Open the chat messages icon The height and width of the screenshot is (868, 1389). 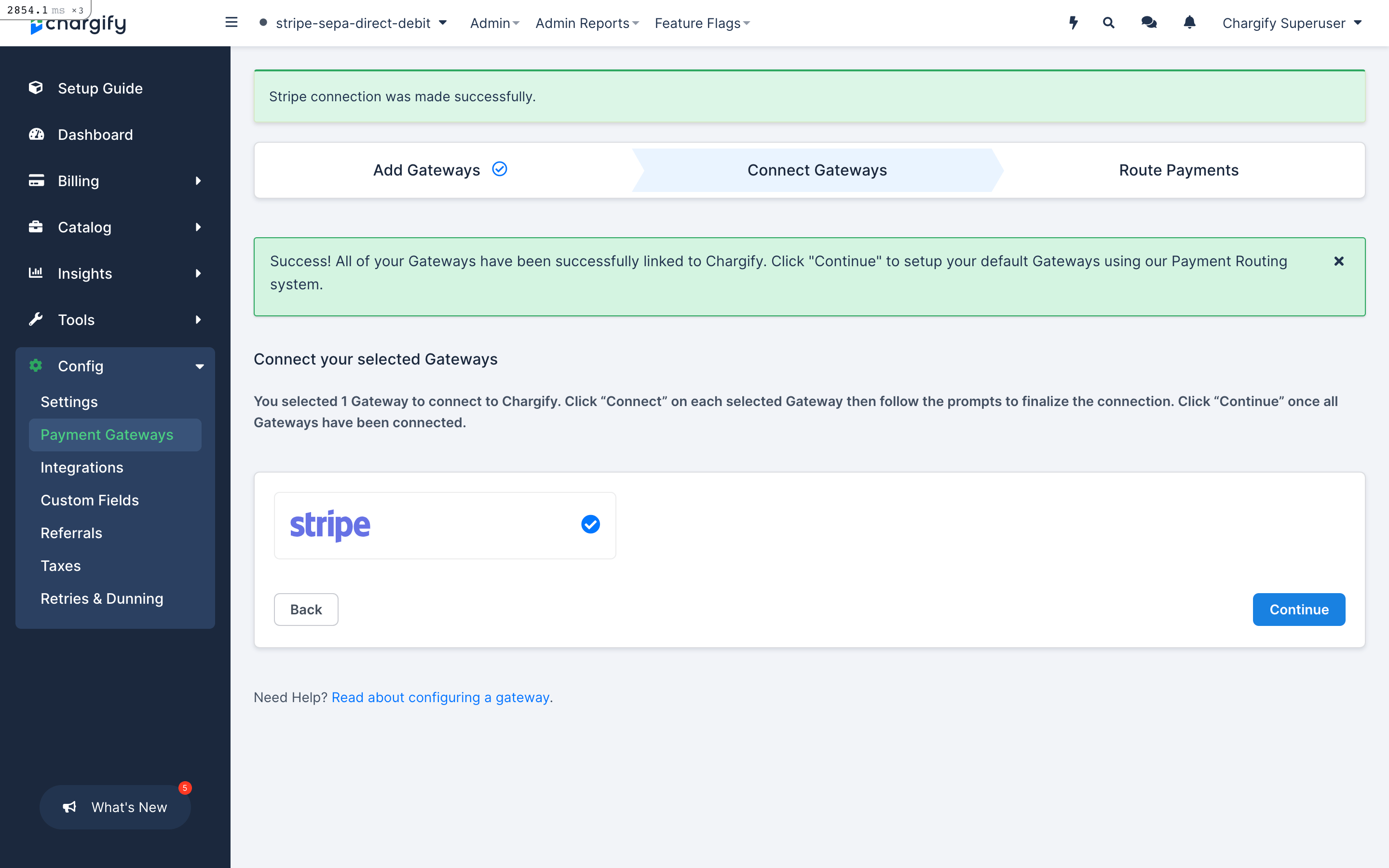pyautogui.click(x=1148, y=23)
